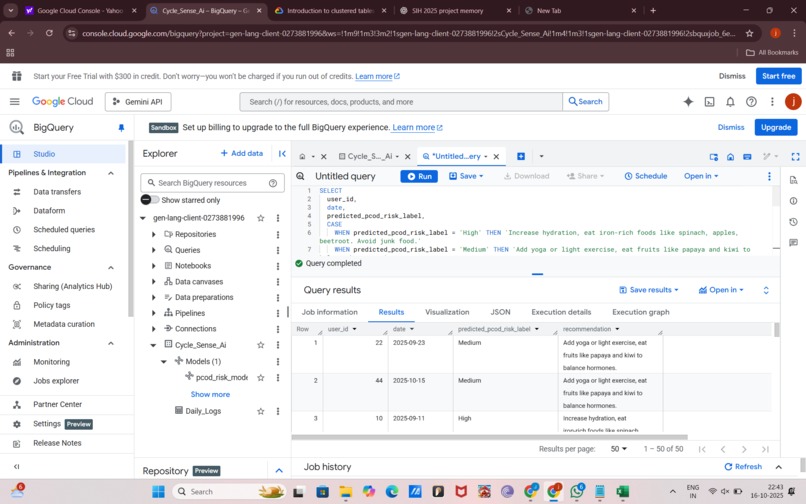Screen dimensions: 806x504
Task: Open Excel from the taskbar
Action: tap(622, 492)
